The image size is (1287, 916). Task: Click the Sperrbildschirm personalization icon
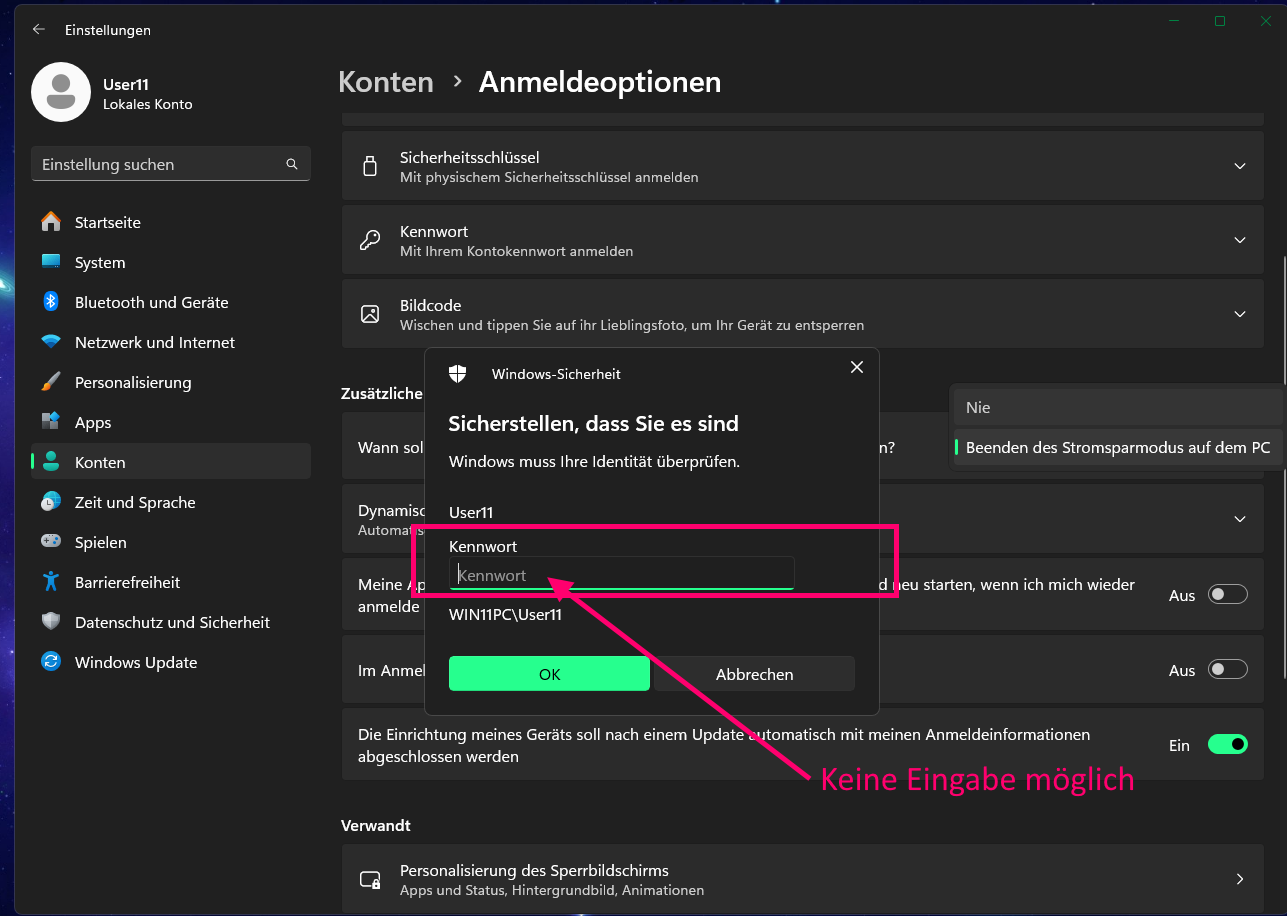[370, 880]
